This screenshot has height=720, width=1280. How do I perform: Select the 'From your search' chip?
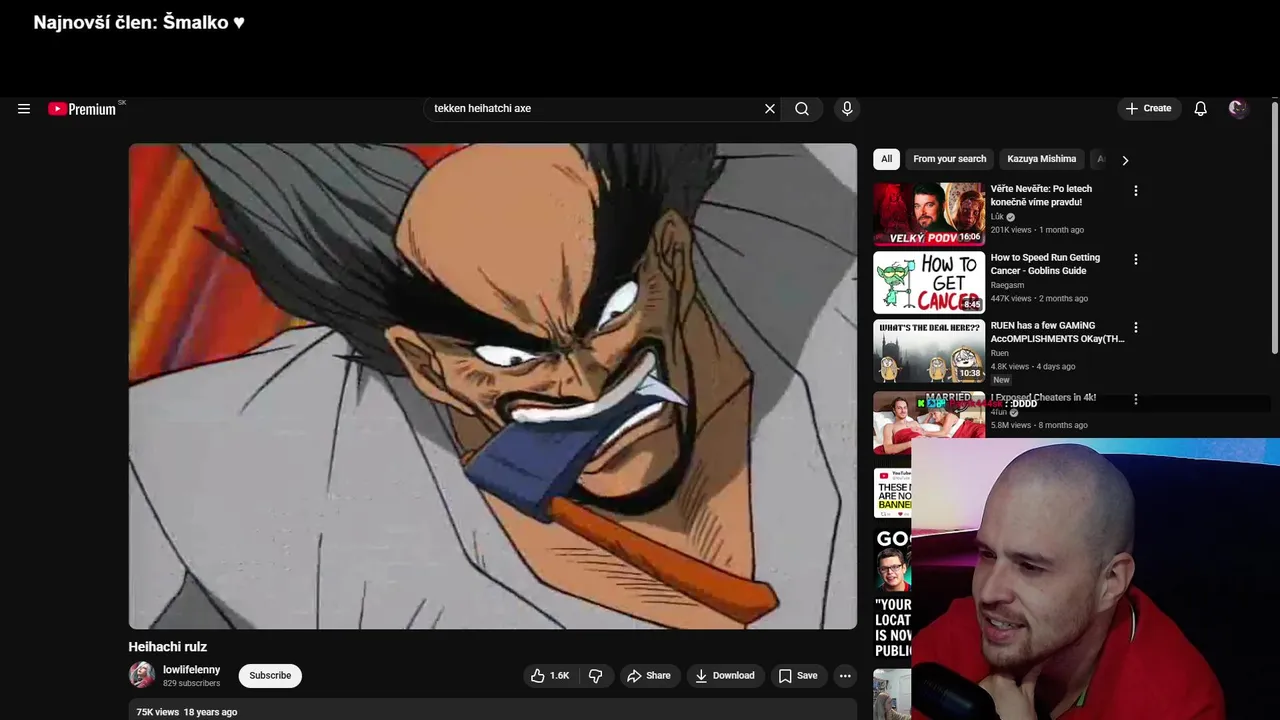coord(949,159)
